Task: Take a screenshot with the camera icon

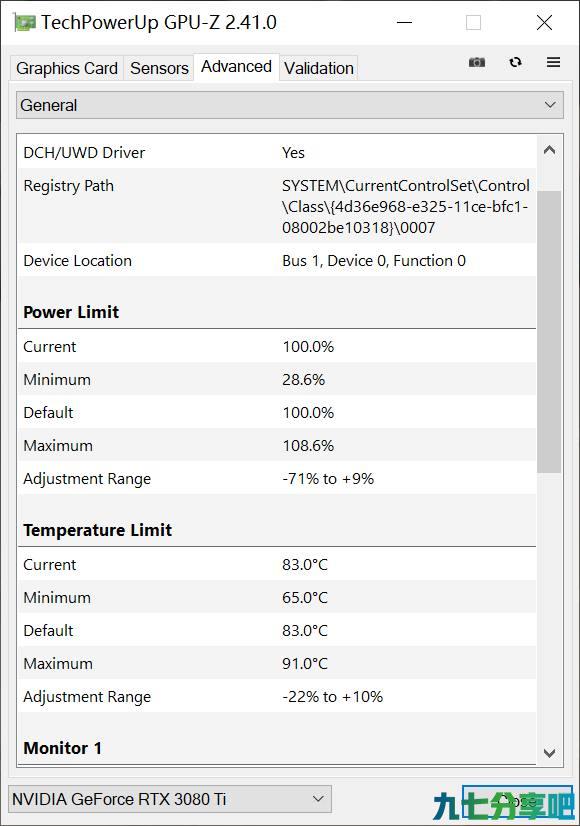Action: (477, 62)
